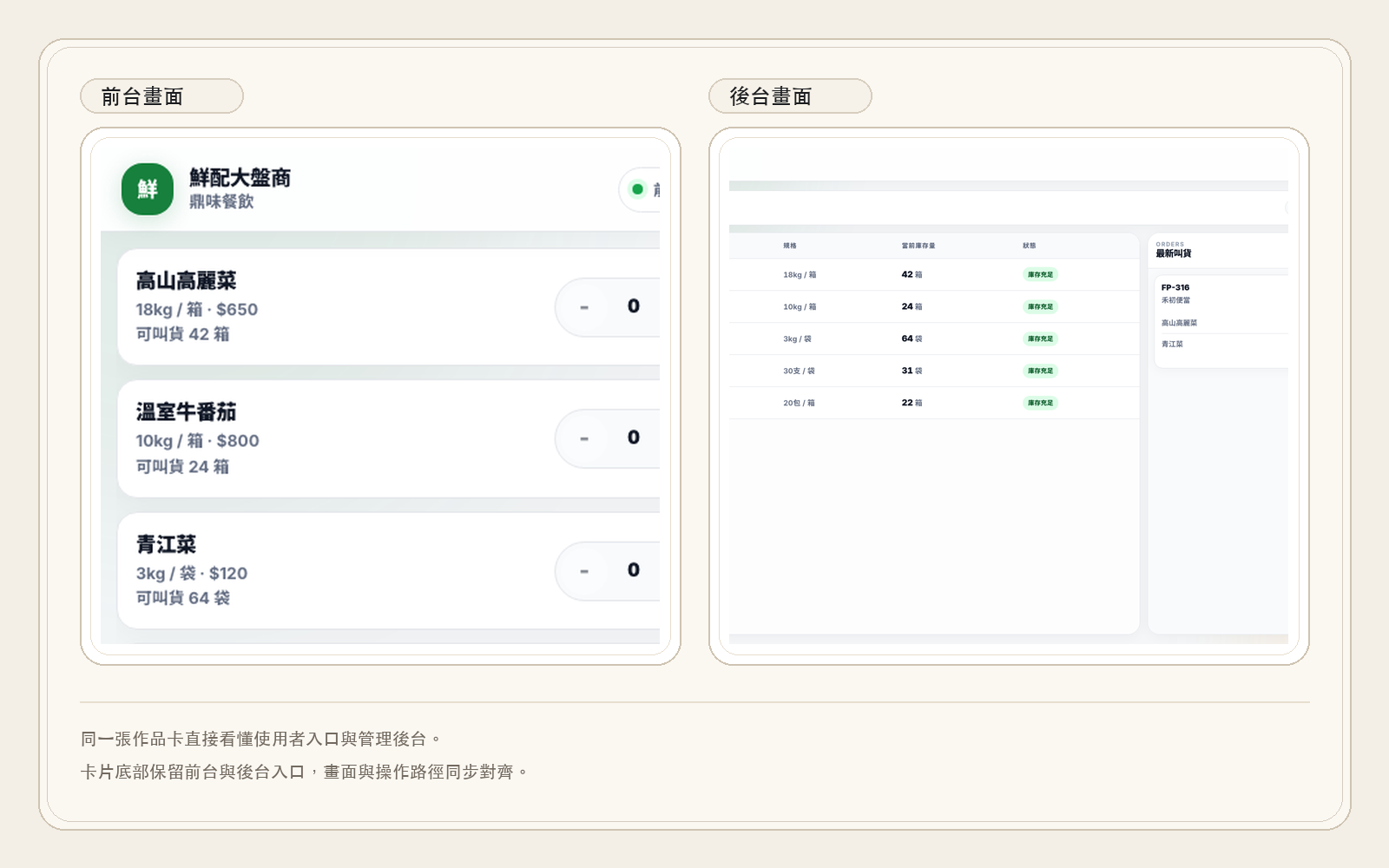Viewport: 1389px width, 868px height.
Task: Decrease quantity for 溫室牛番茄
Action: pyautogui.click(x=584, y=438)
